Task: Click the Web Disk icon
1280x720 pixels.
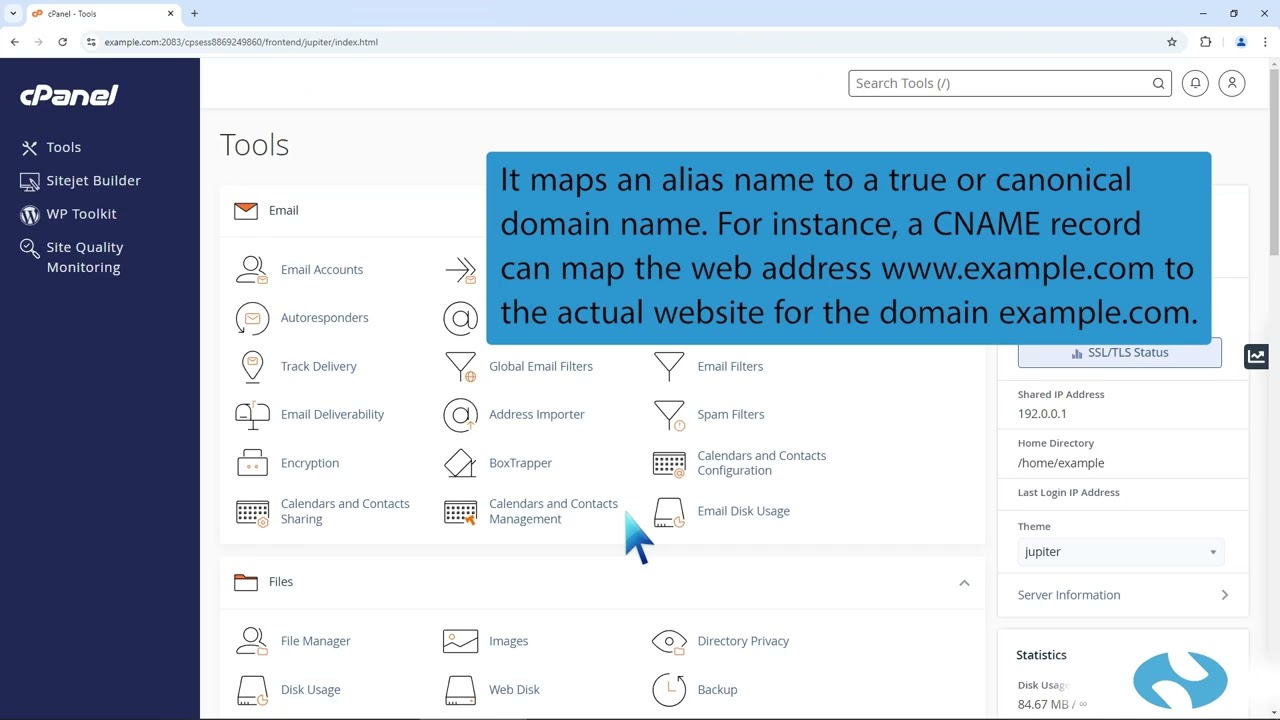Action: (x=460, y=690)
